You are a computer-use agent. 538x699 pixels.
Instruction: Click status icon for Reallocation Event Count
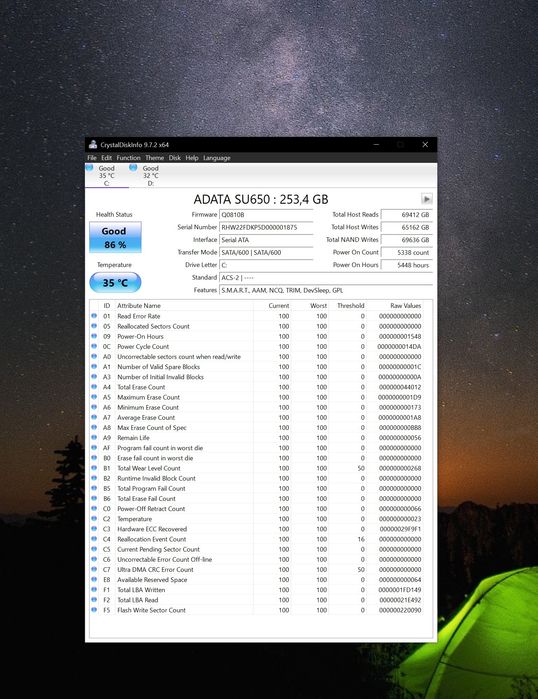tap(94, 539)
